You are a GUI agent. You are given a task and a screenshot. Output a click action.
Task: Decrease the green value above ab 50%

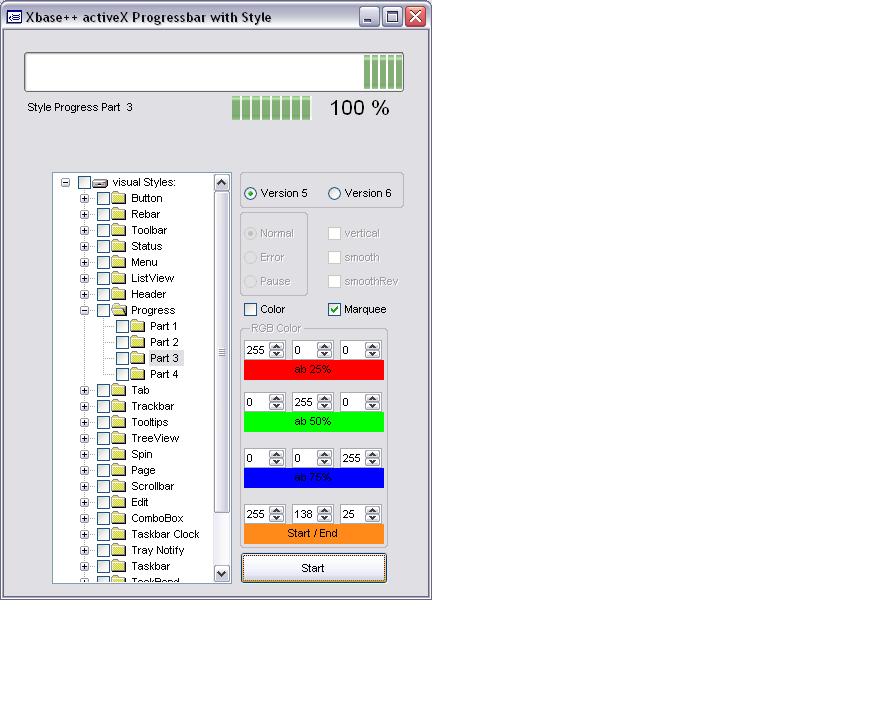point(325,406)
